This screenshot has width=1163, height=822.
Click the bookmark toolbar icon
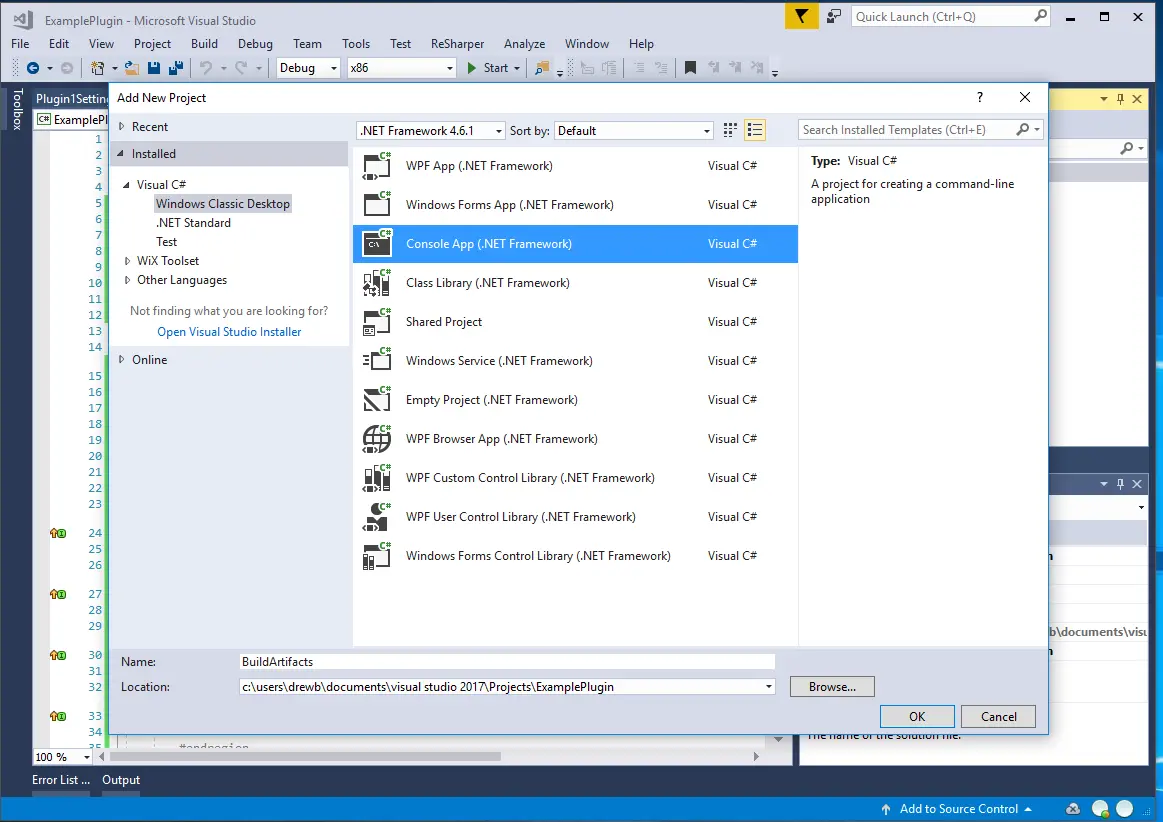[690, 68]
